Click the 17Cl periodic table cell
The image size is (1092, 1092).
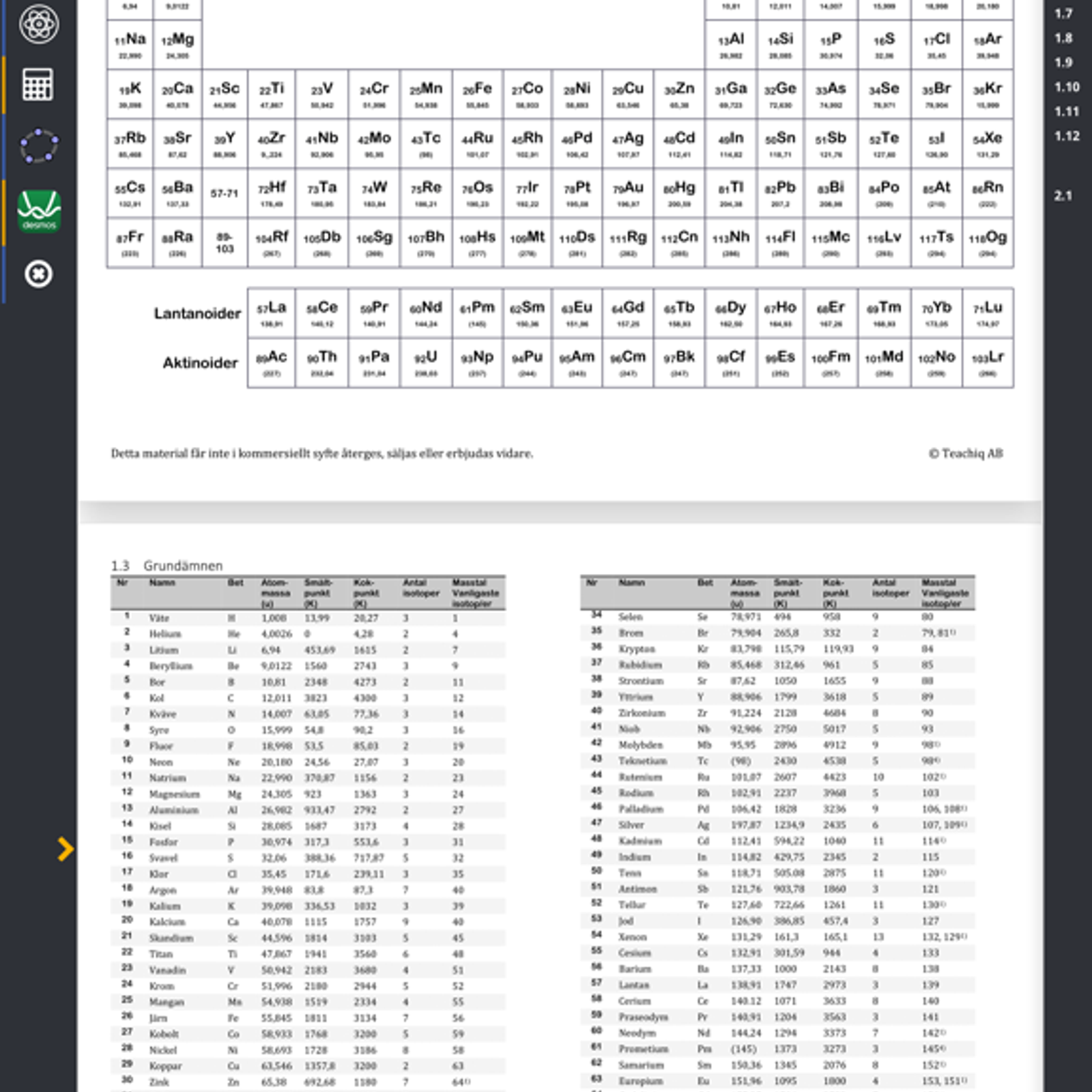[x=936, y=44]
